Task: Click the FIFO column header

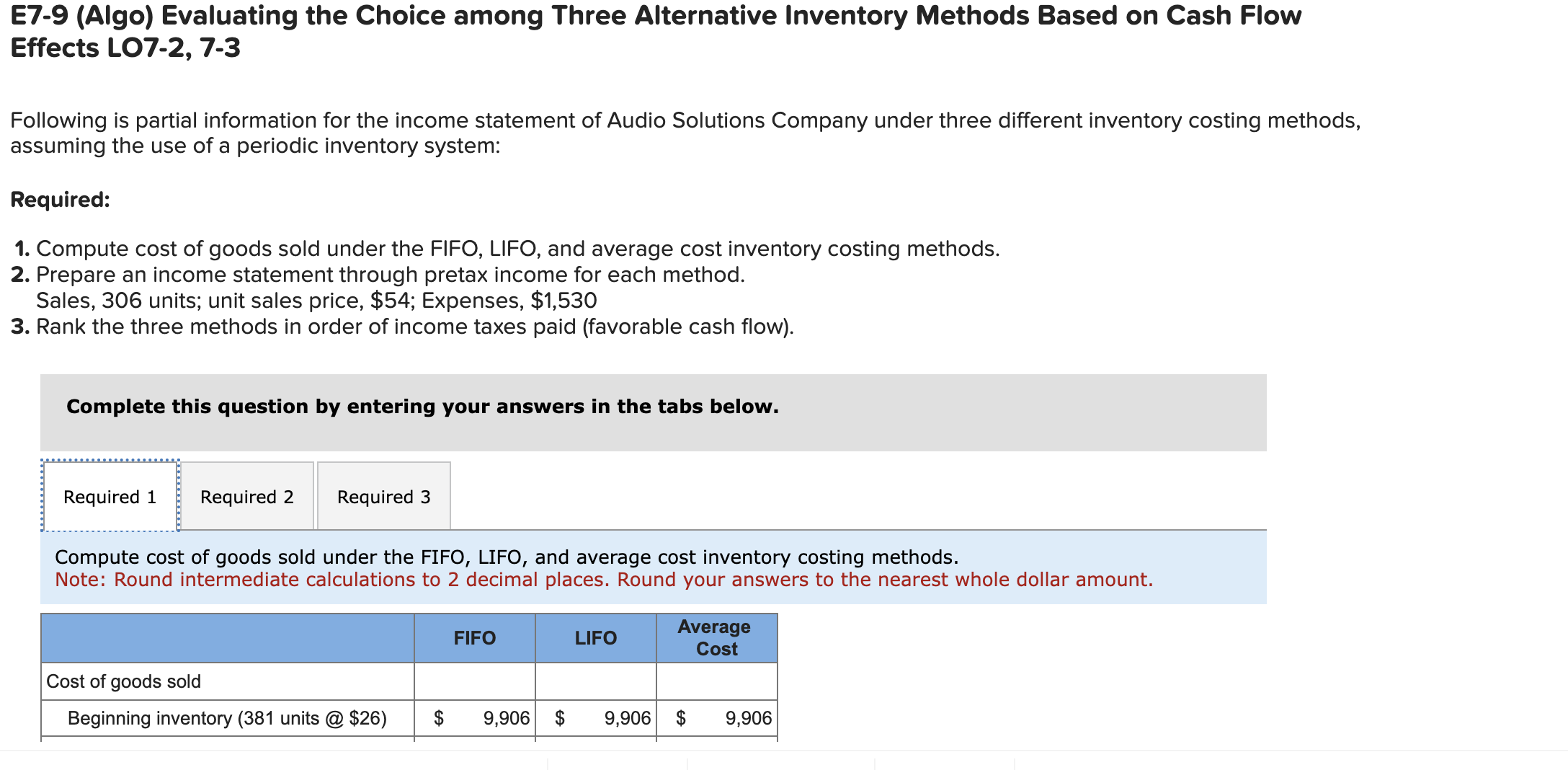Action: pos(473,637)
